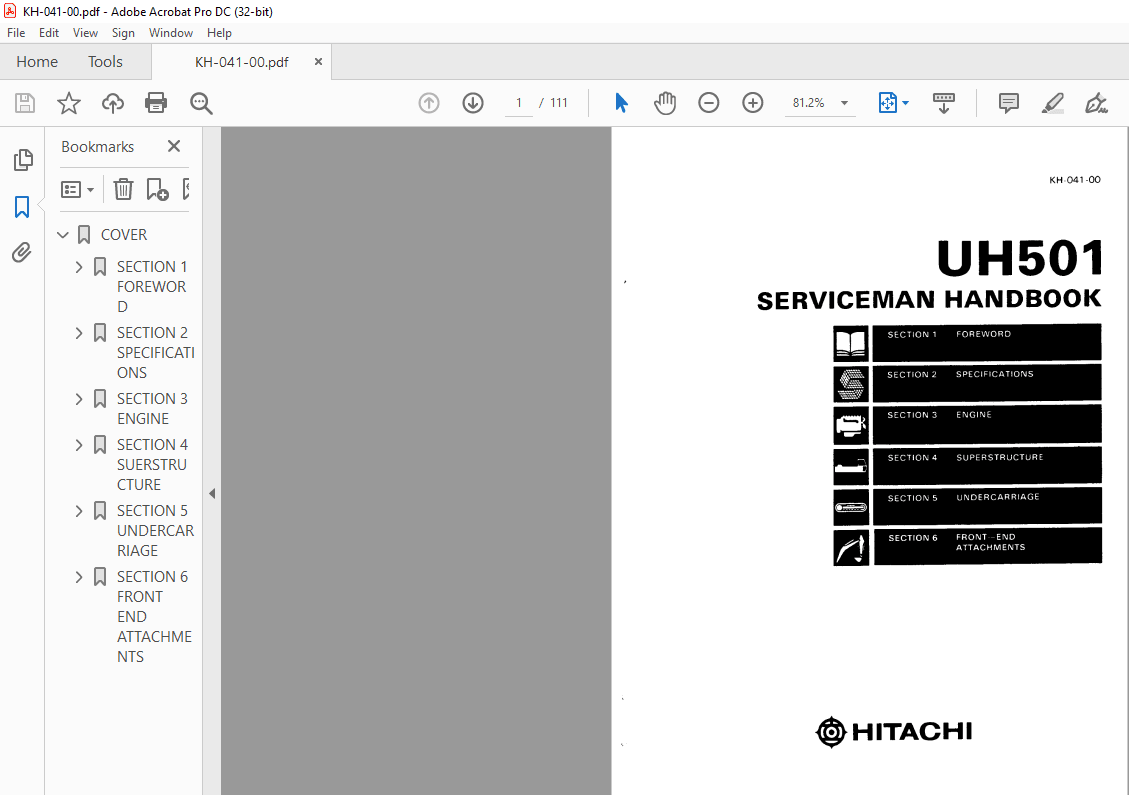Expand SECTION 3 ENGINE bookmark

pos(78,398)
